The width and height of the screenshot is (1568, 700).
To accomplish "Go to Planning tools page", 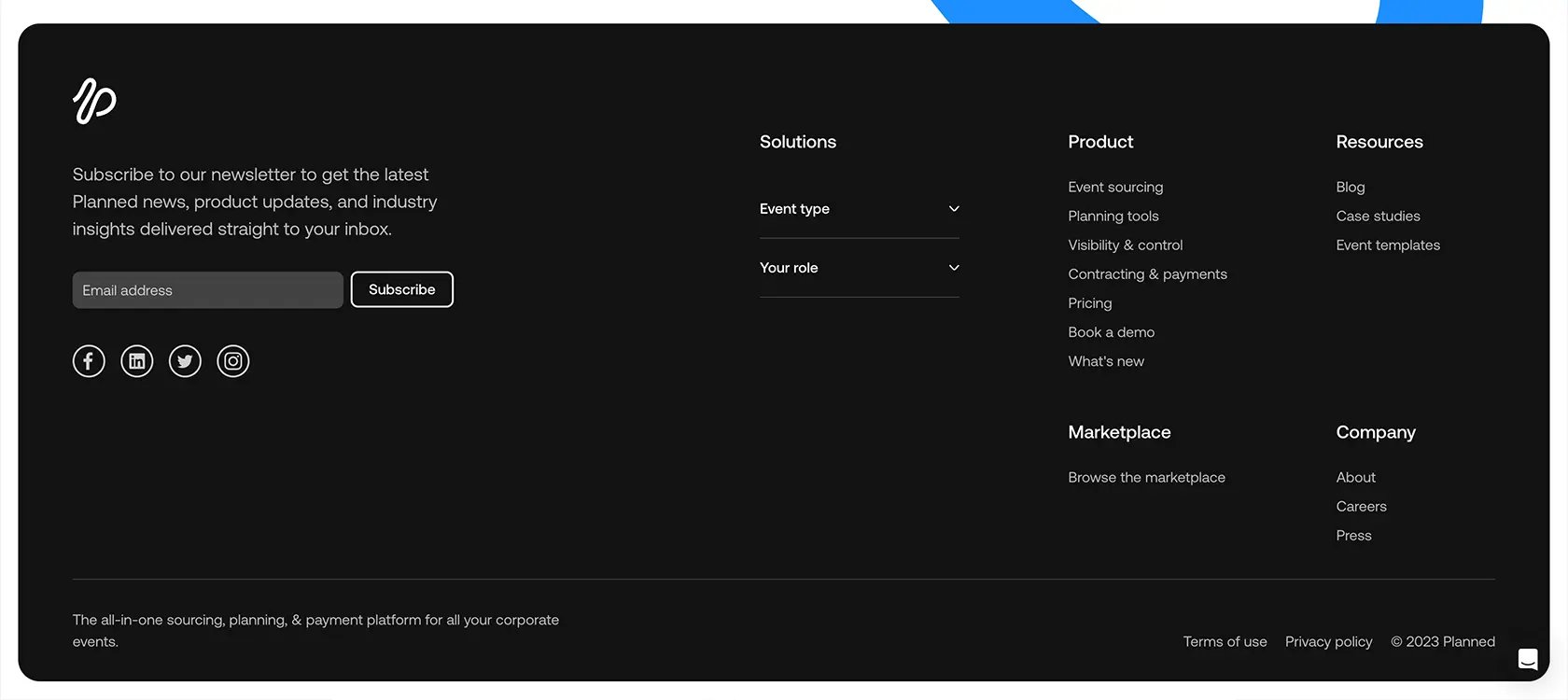I will tap(1113, 216).
